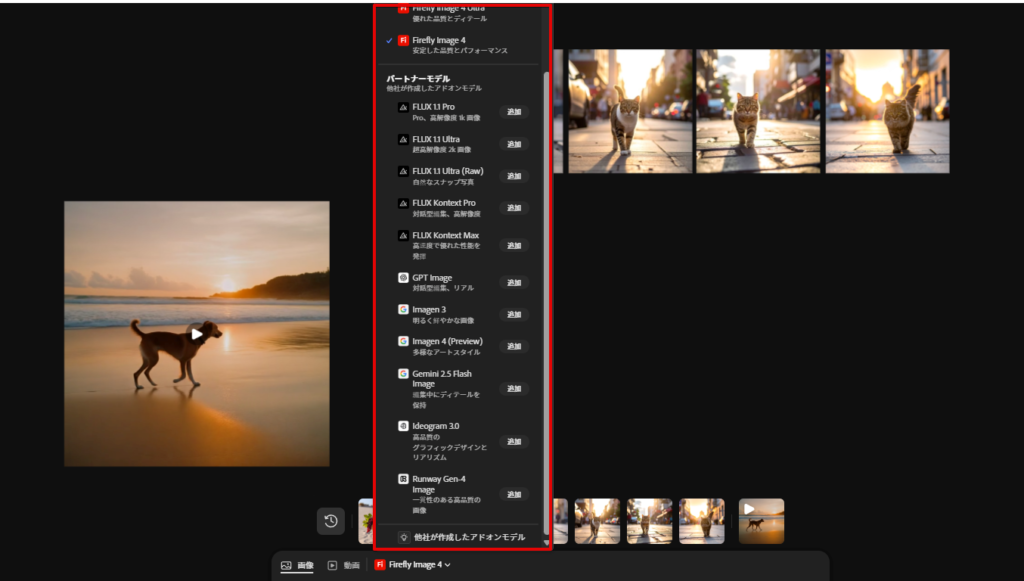Add Ideogram 3.0 via its 追加 button
1024x581 pixels.
(514, 441)
